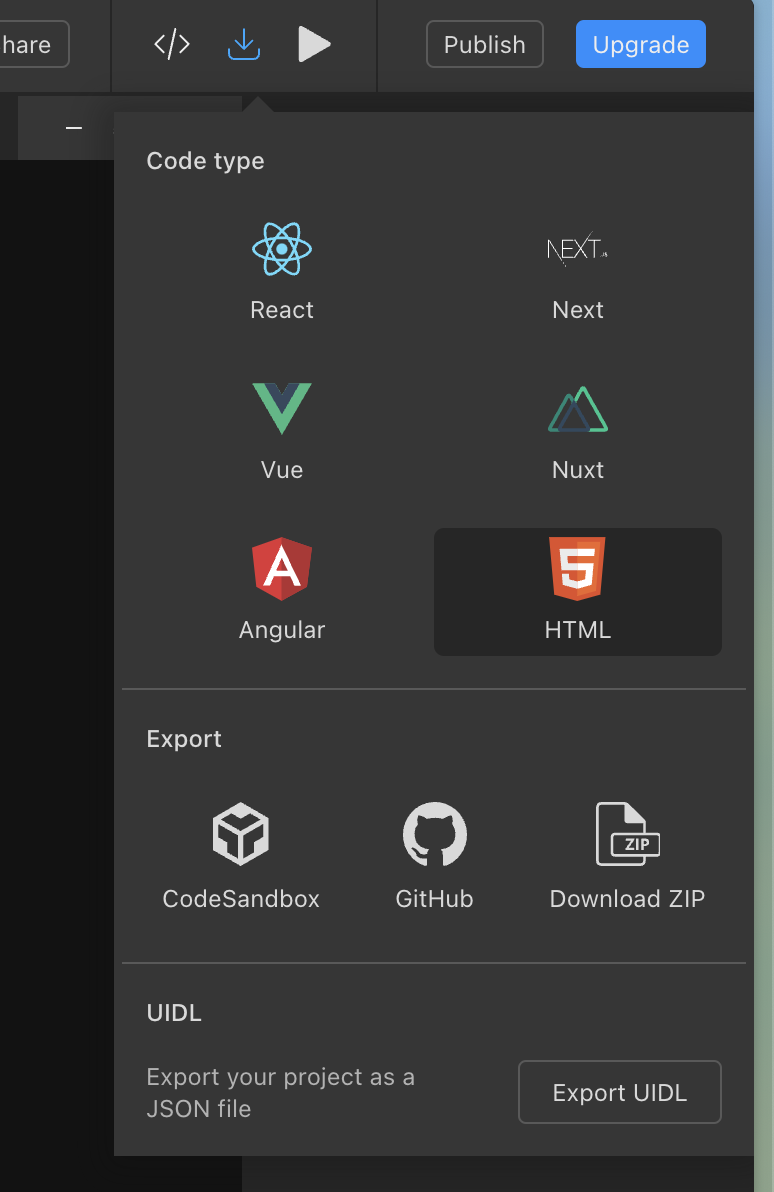Screen dimensions: 774x1192
Task: Click the Upgrade button
Action: pos(641,44)
